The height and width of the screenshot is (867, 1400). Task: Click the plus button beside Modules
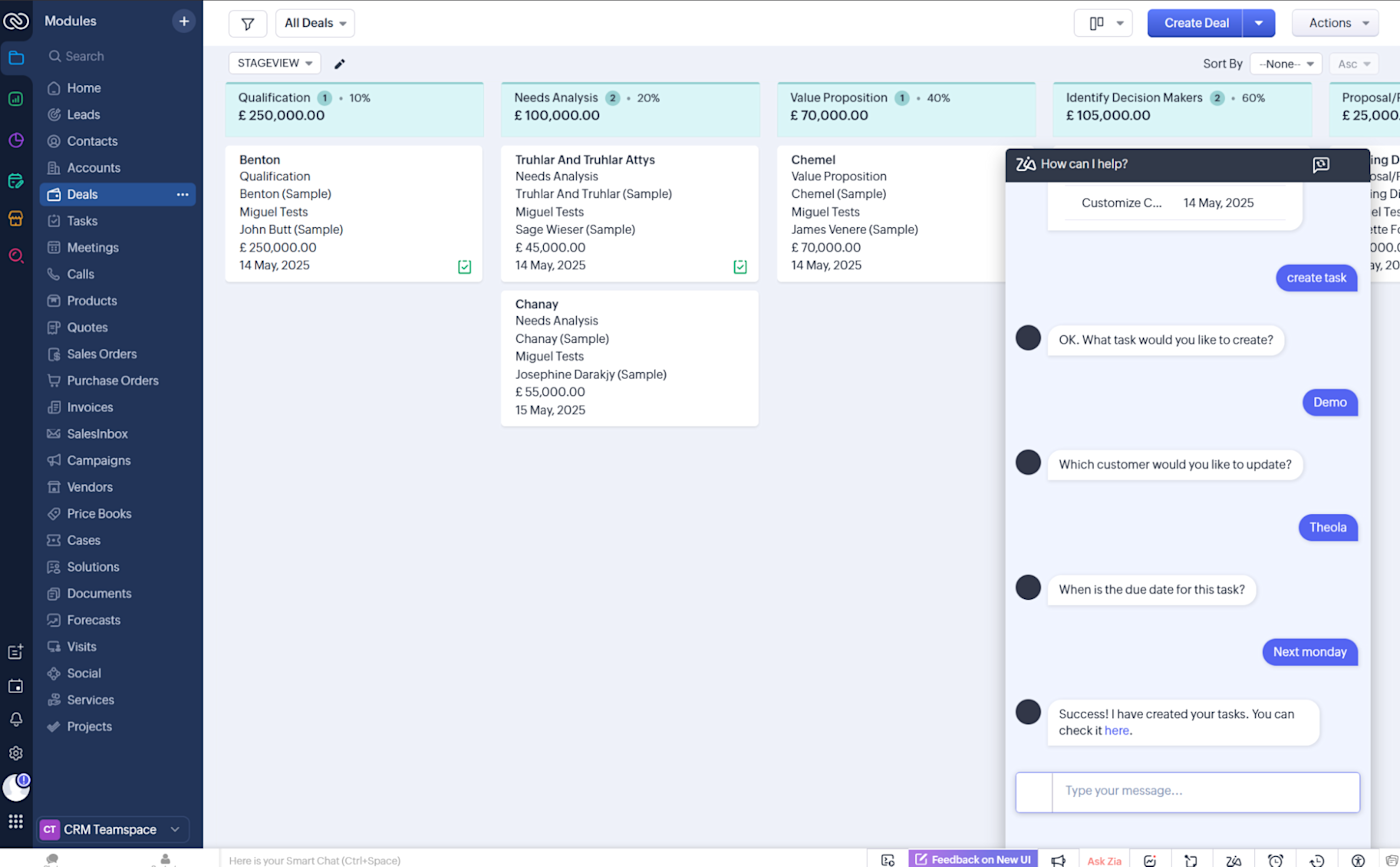pyautogui.click(x=184, y=21)
